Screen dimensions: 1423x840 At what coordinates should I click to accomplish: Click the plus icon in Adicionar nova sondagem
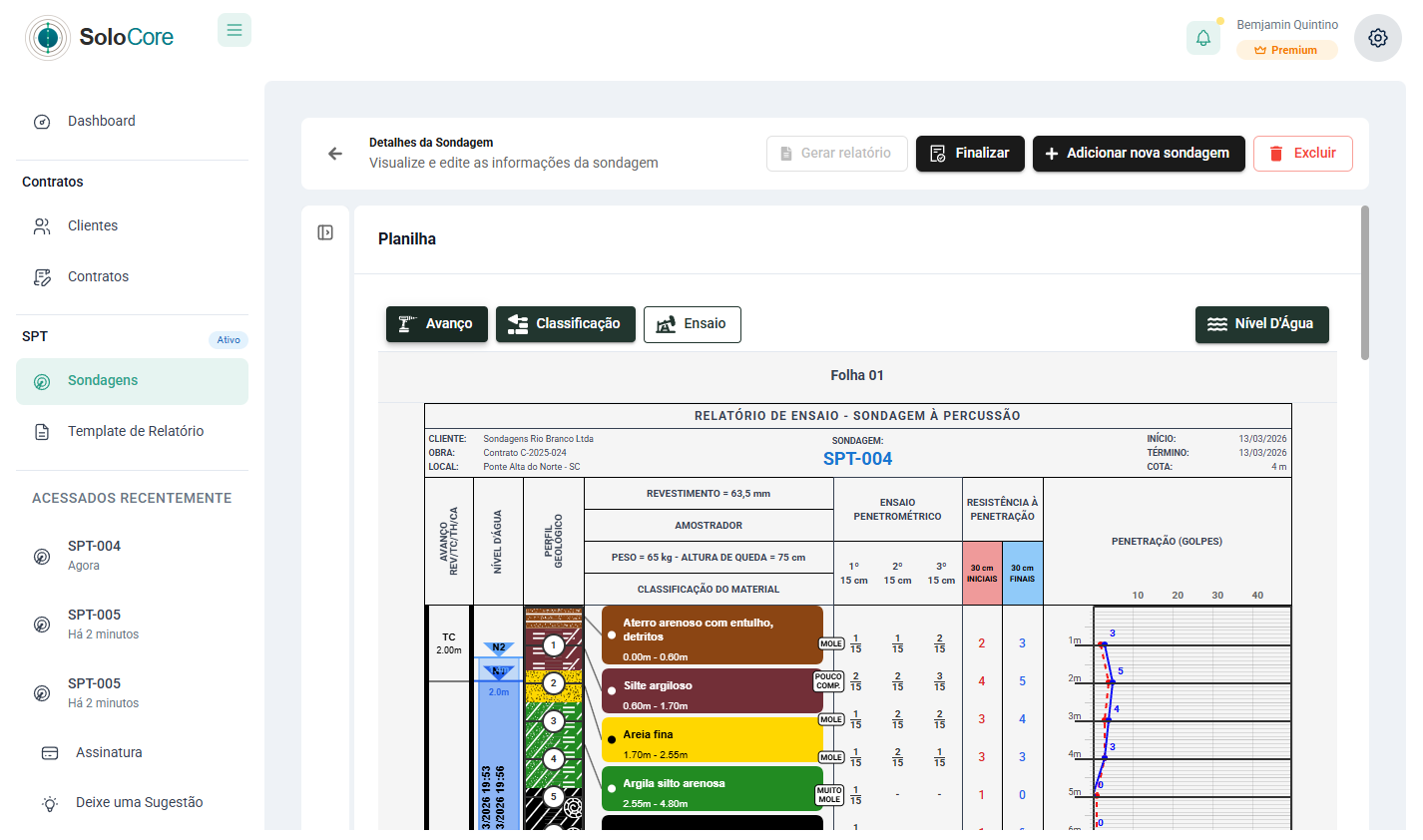point(1052,154)
